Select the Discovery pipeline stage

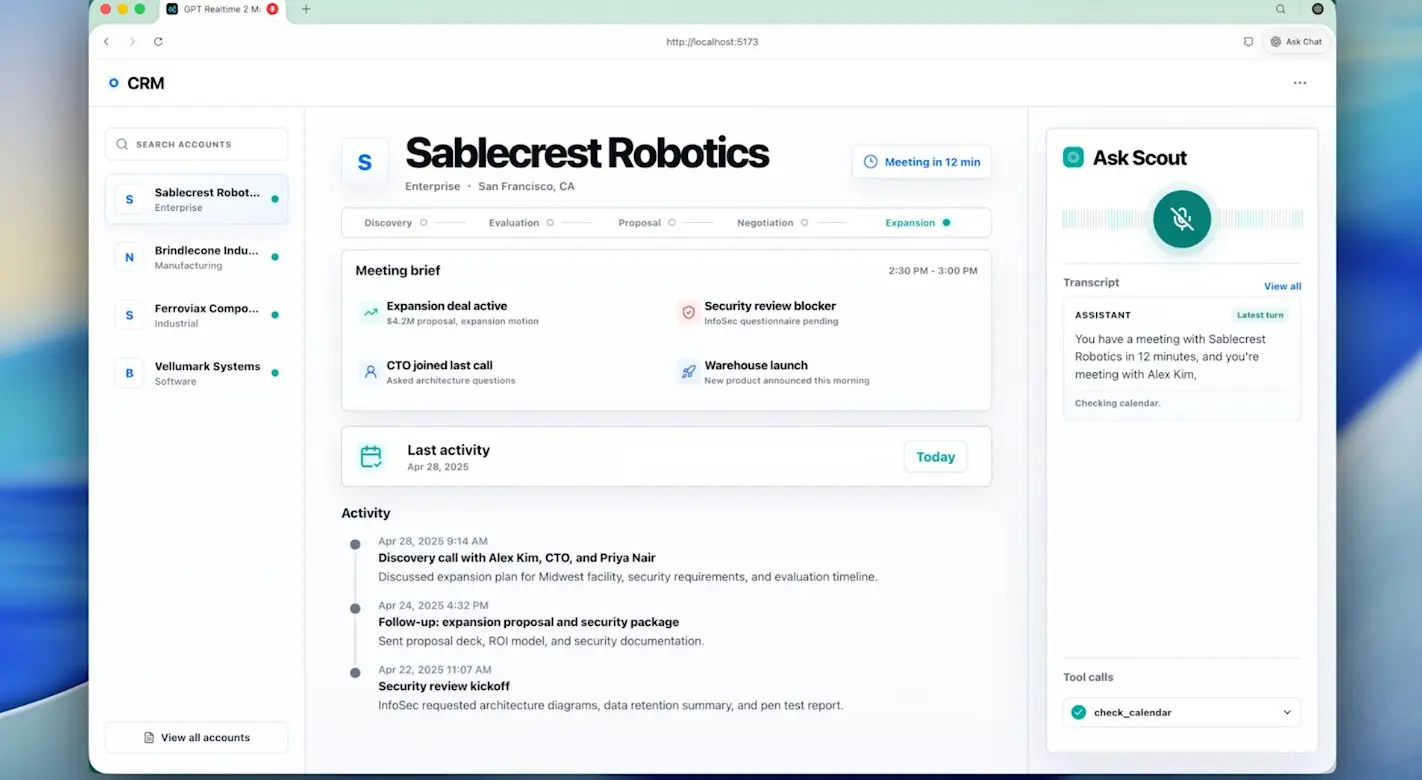396,223
